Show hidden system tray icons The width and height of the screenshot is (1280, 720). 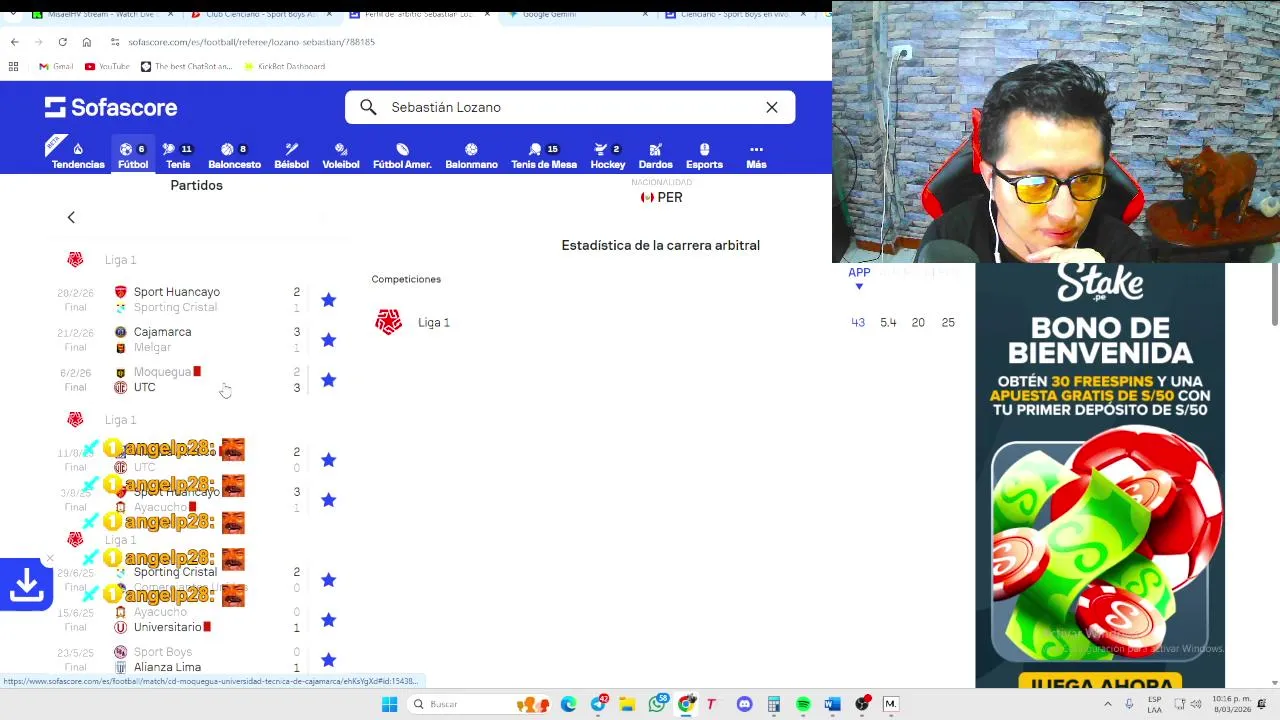tap(1108, 704)
